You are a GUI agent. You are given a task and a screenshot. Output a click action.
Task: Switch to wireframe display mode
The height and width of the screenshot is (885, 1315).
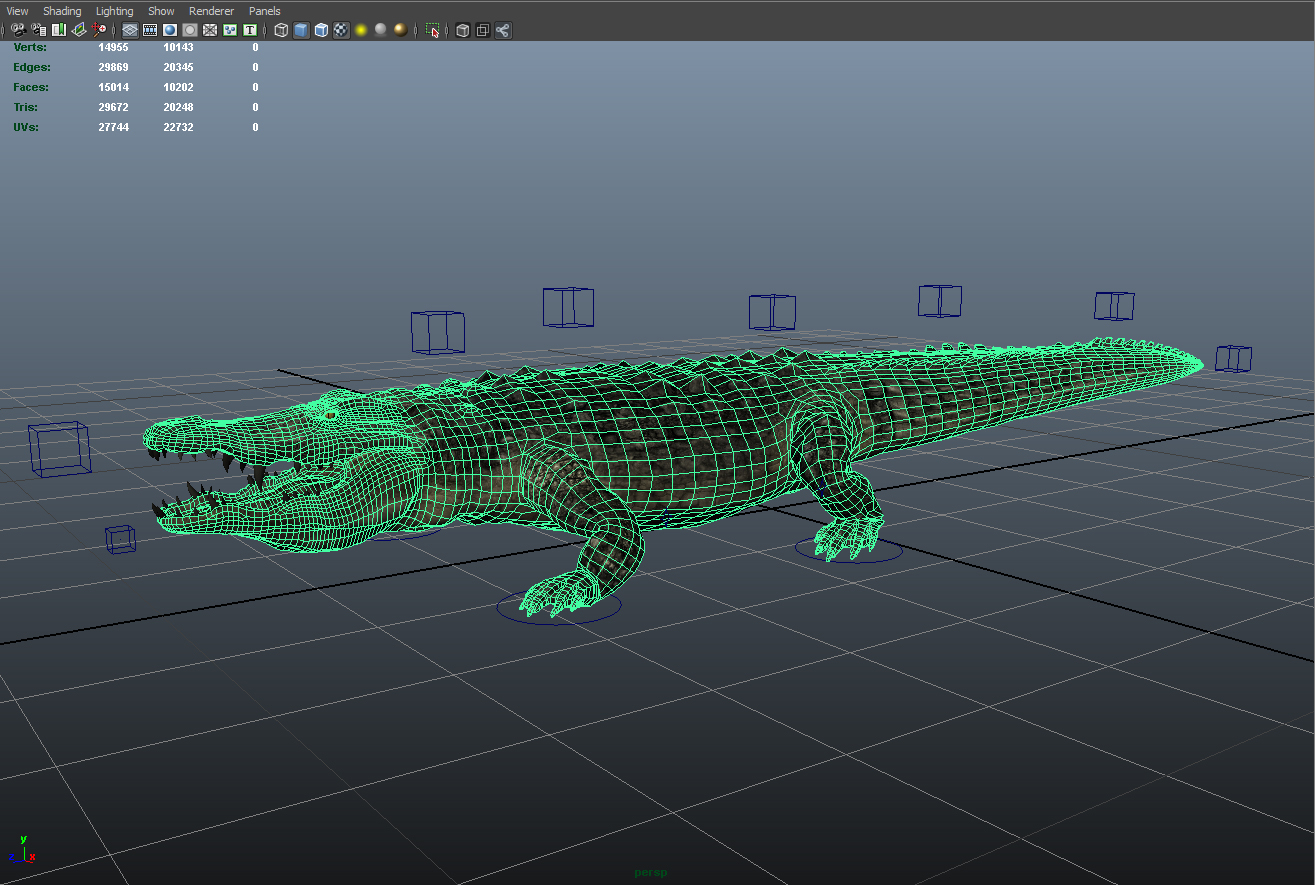(x=281, y=30)
